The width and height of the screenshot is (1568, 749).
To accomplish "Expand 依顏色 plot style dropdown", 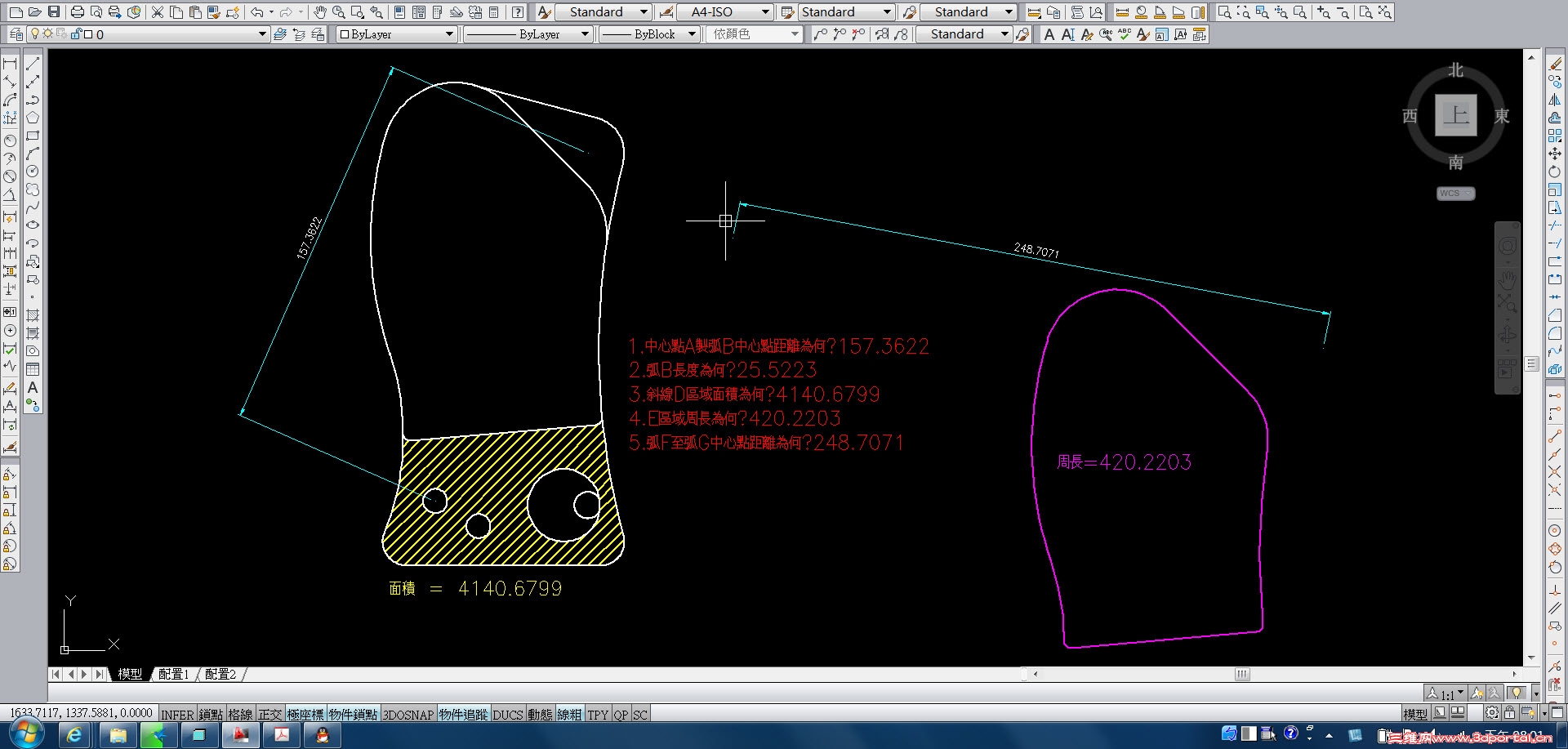I will [x=795, y=34].
